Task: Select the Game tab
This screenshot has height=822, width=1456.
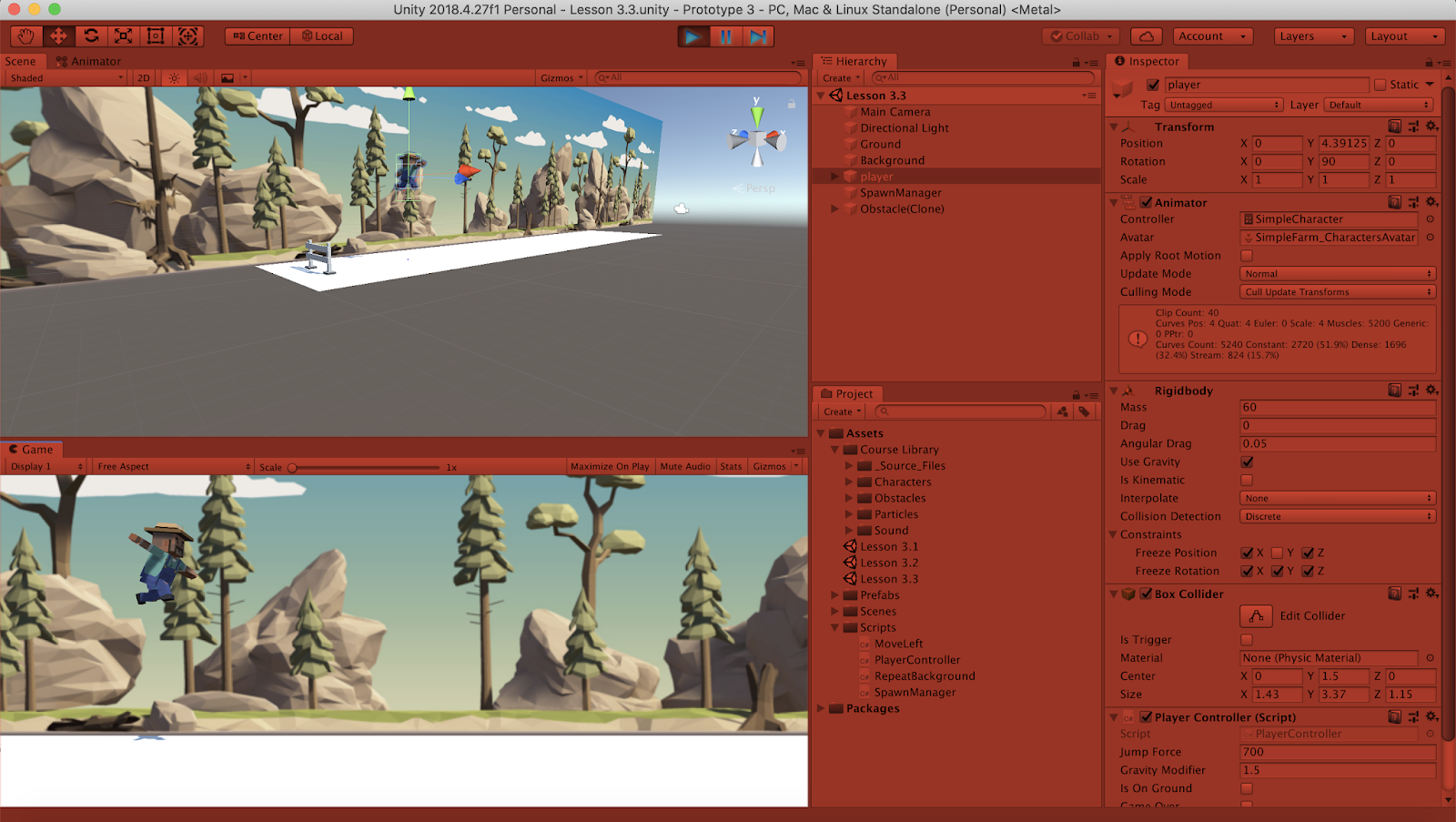Action: [x=31, y=450]
